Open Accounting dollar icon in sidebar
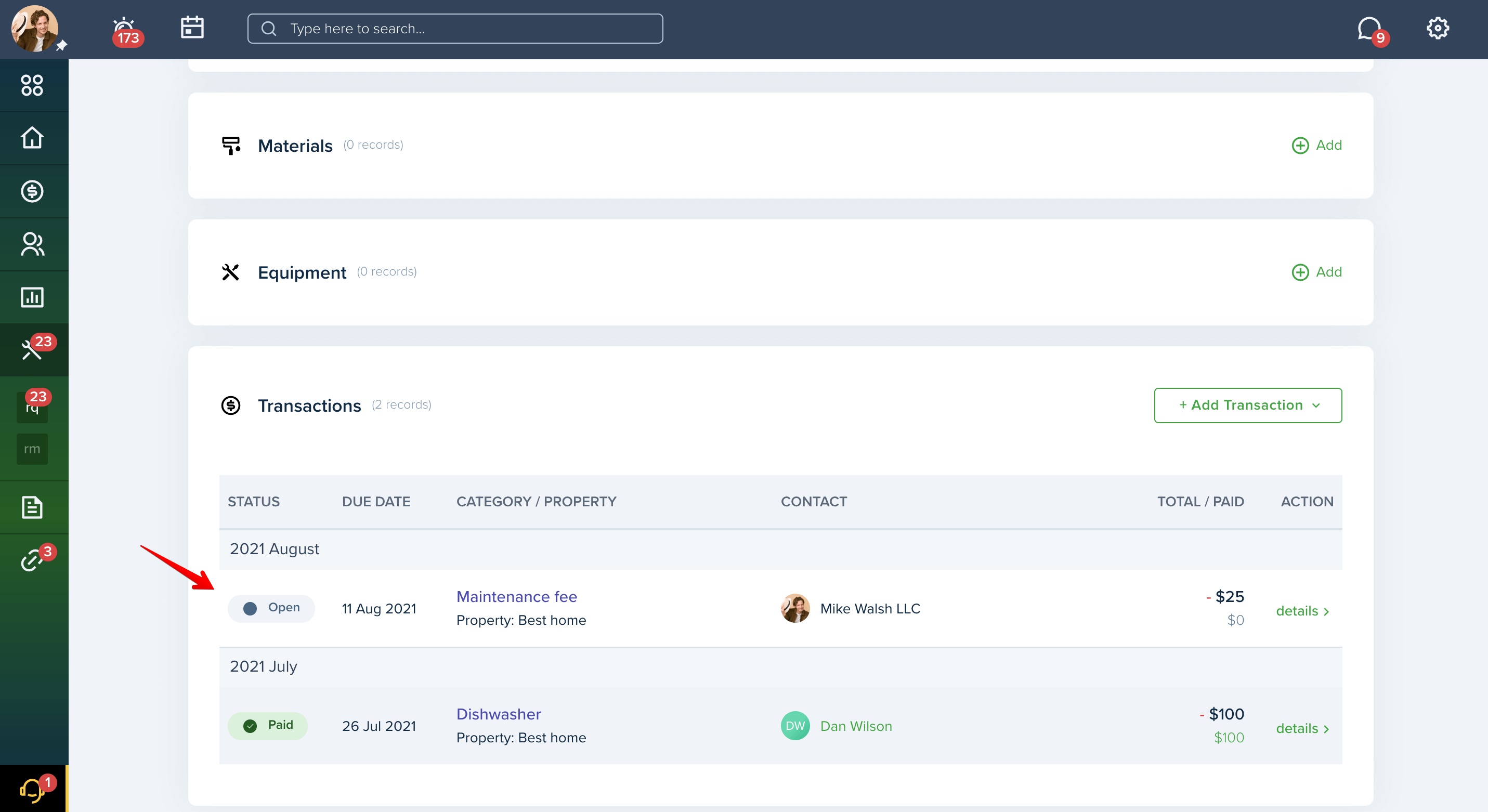1488x812 pixels. coord(32,191)
